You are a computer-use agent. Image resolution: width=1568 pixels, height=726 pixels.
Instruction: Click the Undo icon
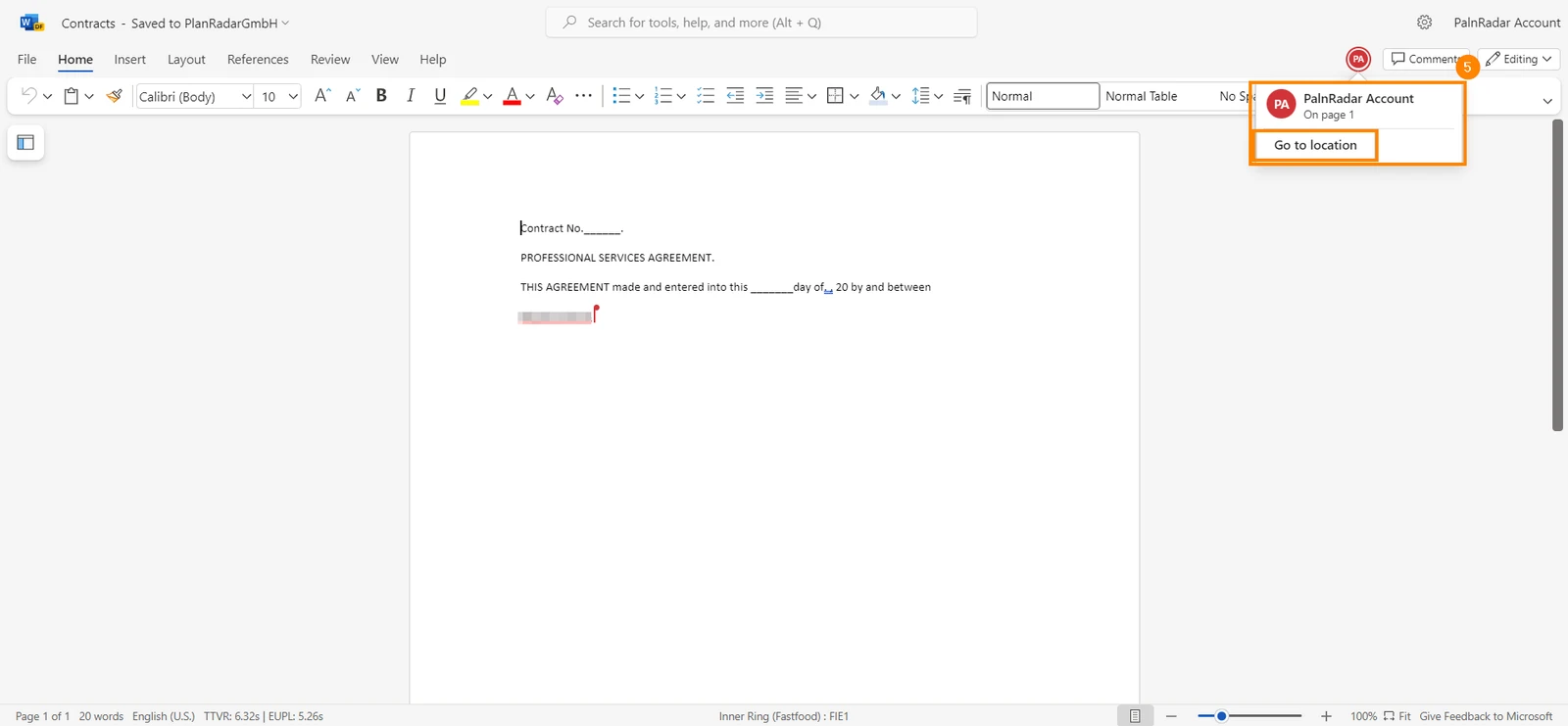(28, 96)
